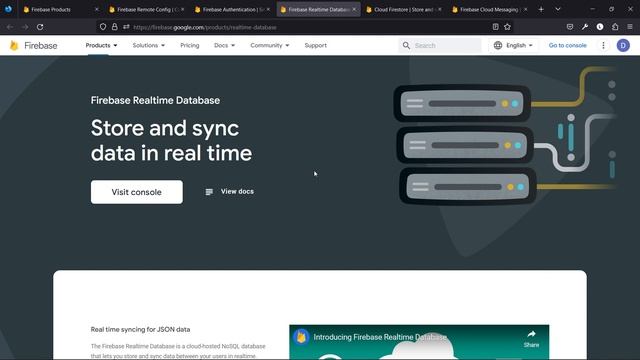Open the three-dot more options menu
The image size is (640, 360).
[603, 45]
